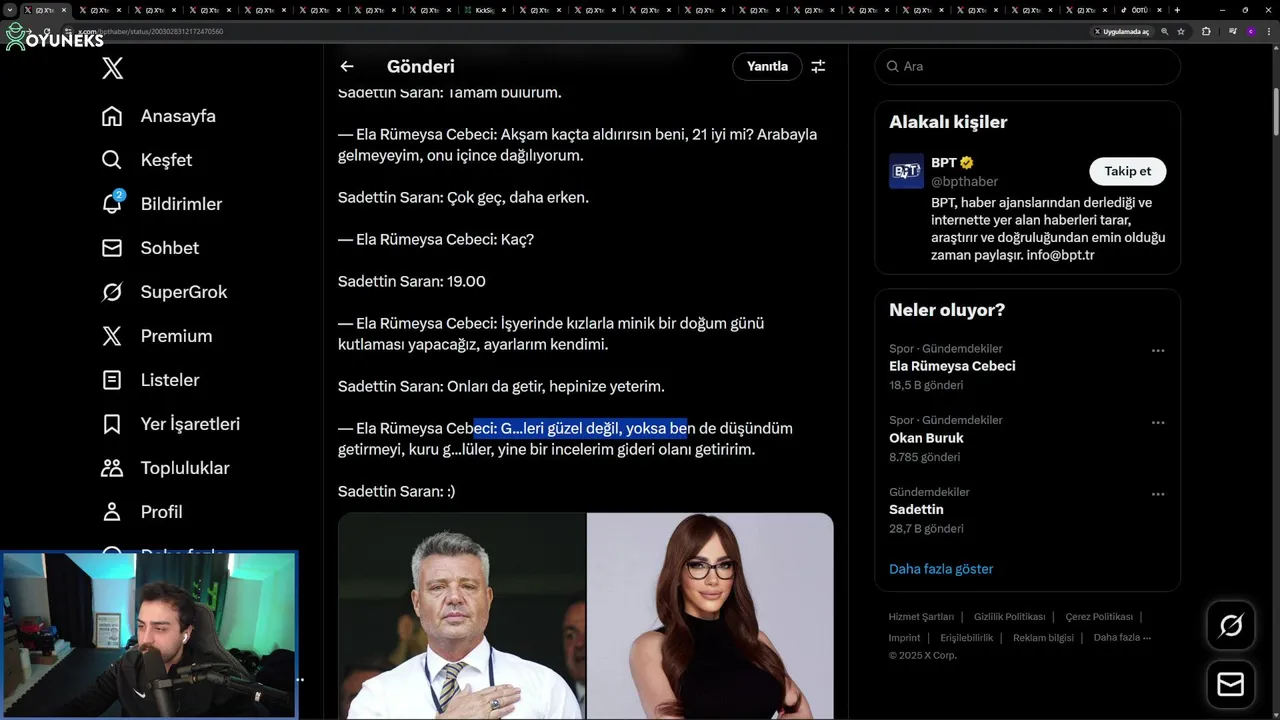Viewport: 1280px width, 720px height.
Task: Open Gizlilik Politikası link
Action: (1009, 617)
